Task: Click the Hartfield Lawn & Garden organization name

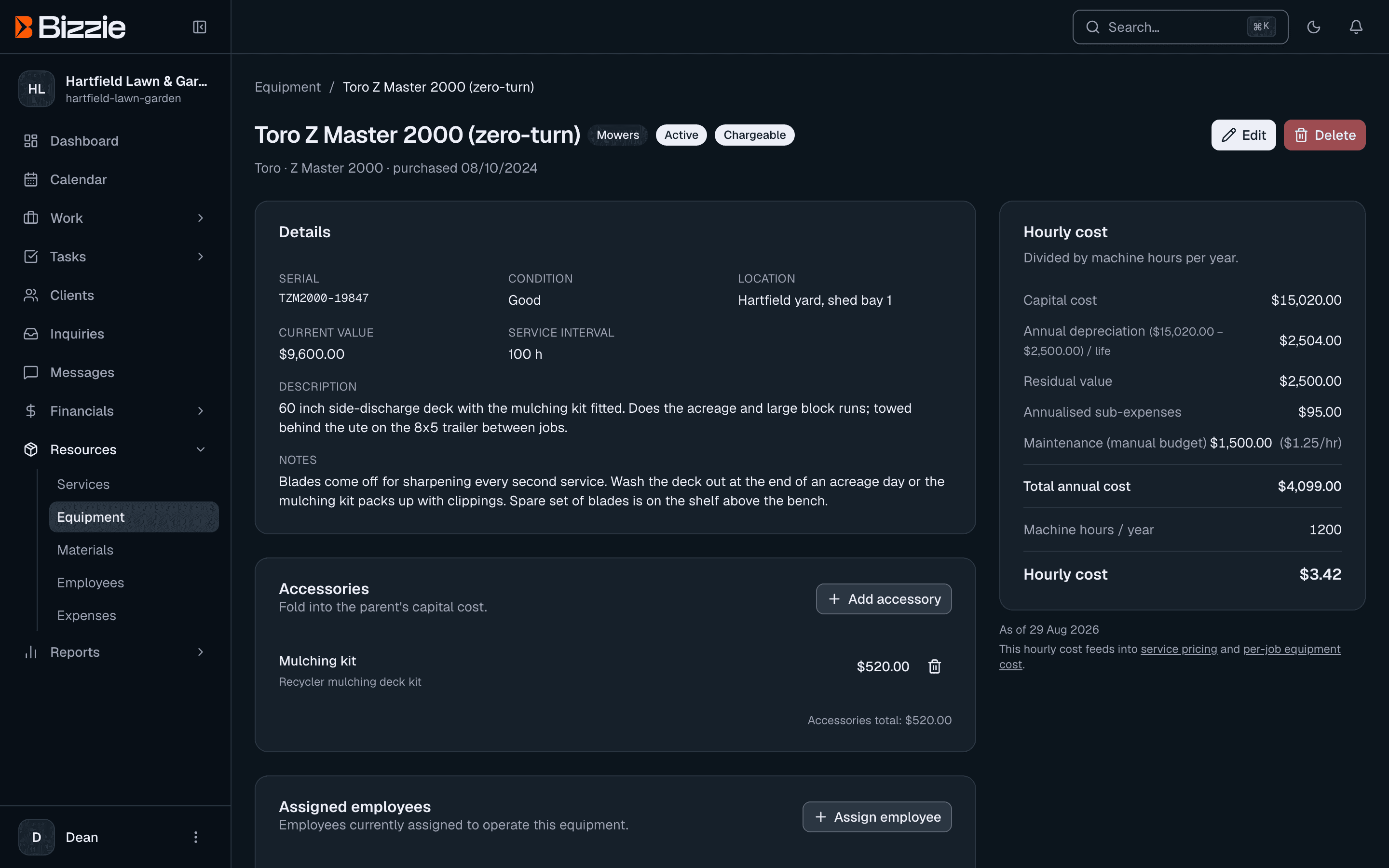Action: click(136, 81)
